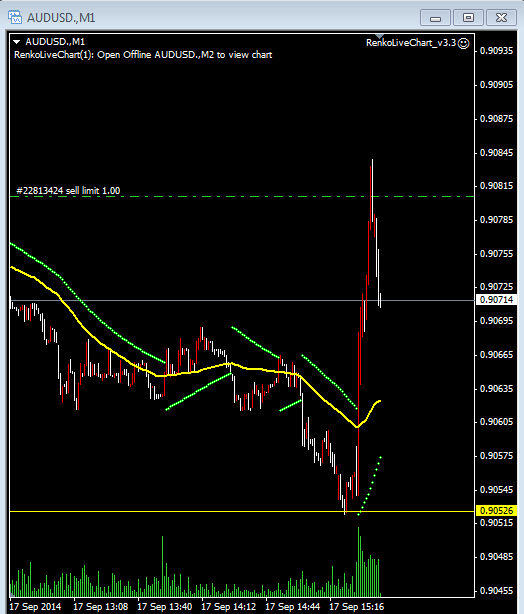
Task: Click the AUDUSD.,M1 window title text
Action: coord(61,18)
